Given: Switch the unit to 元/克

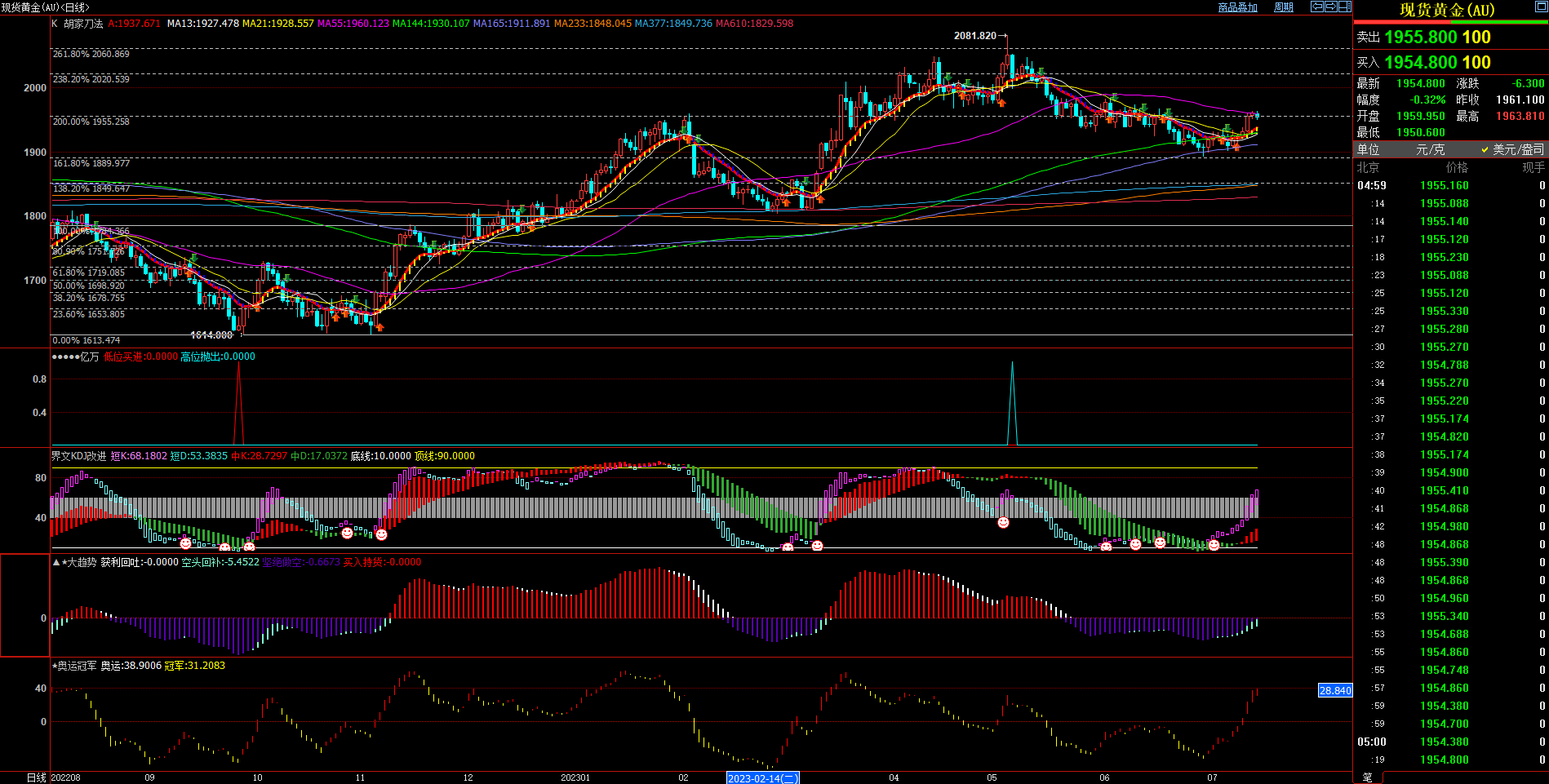Looking at the screenshot, I should [x=1430, y=149].
